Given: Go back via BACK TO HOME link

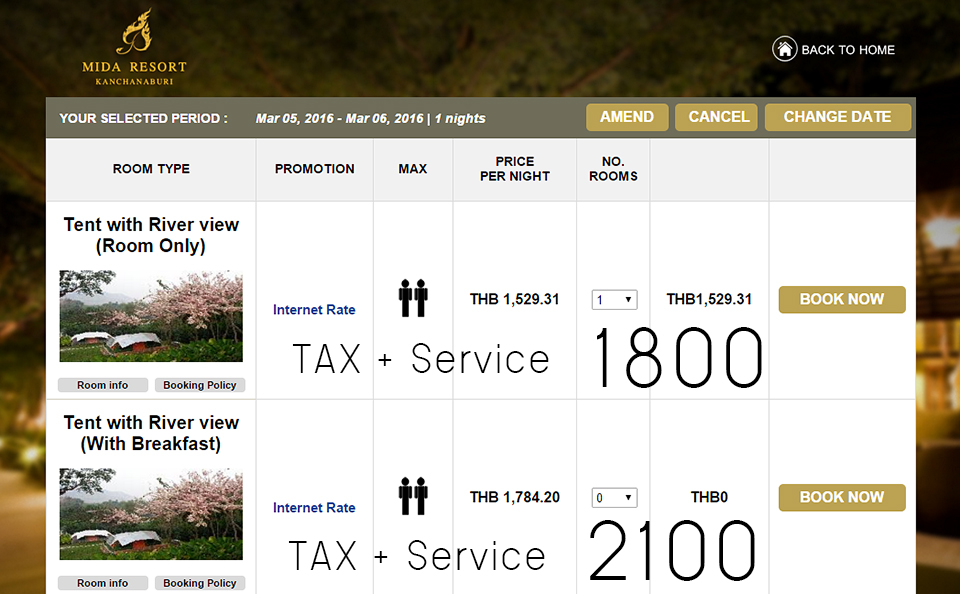Looking at the screenshot, I should (x=848, y=50).
